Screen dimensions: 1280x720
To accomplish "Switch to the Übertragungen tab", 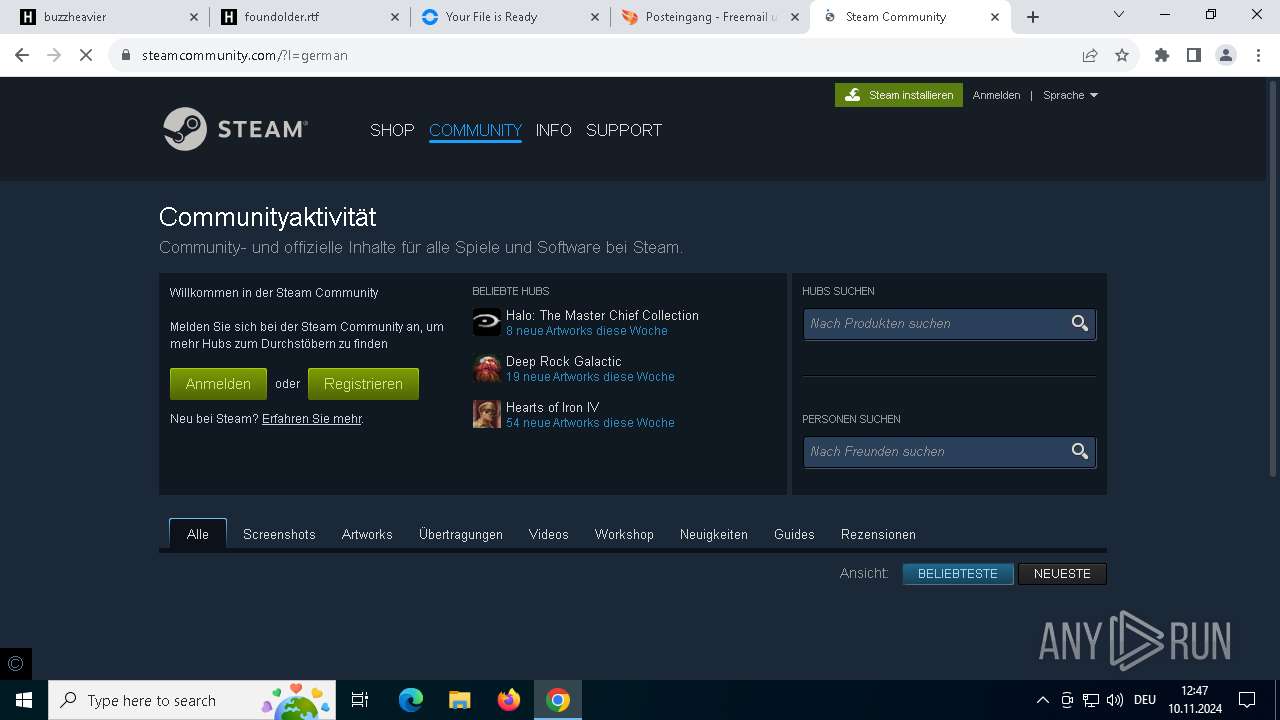I will point(461,534).
